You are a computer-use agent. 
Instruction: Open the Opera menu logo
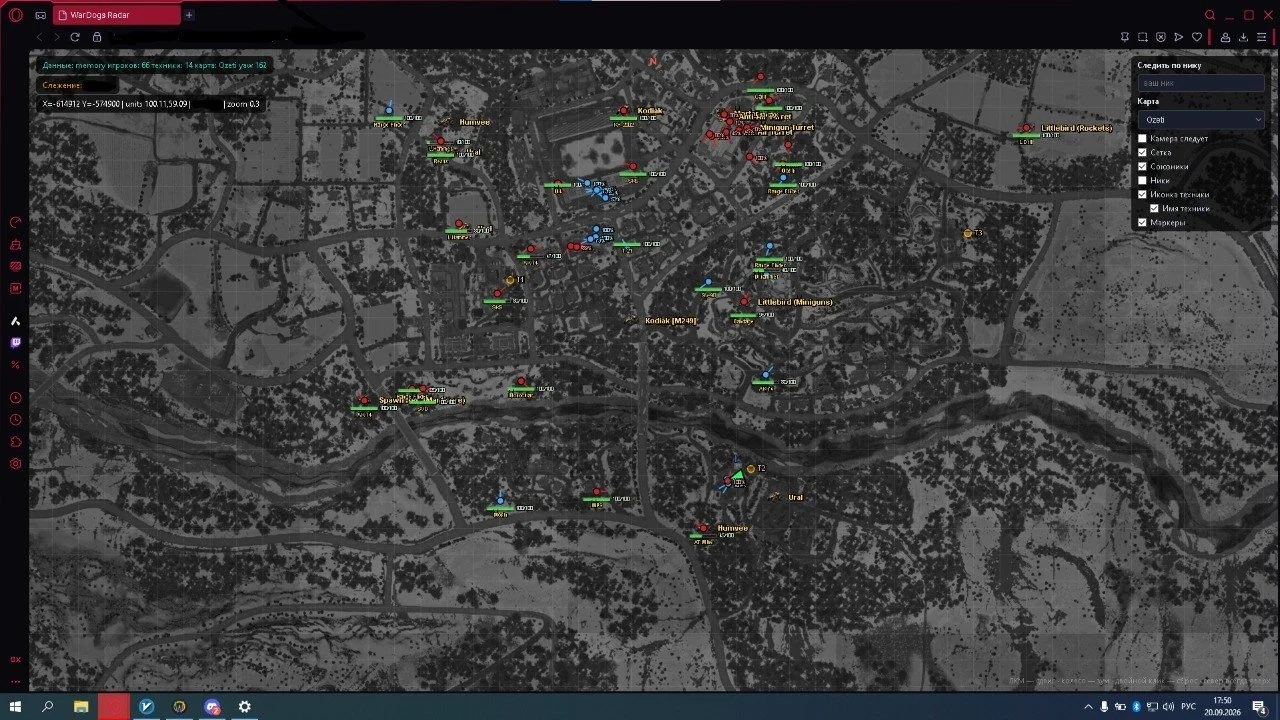tap(15, 15)
